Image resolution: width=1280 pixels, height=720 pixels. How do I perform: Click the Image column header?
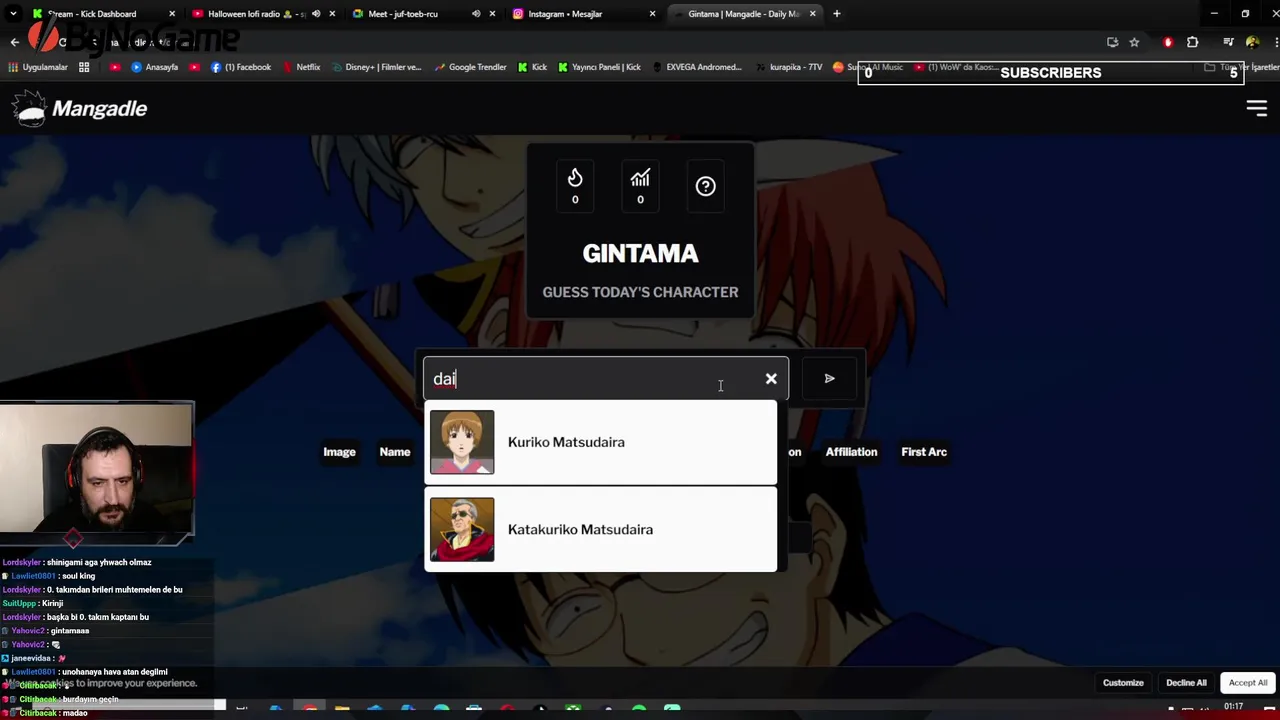click(x=339, y=452)
